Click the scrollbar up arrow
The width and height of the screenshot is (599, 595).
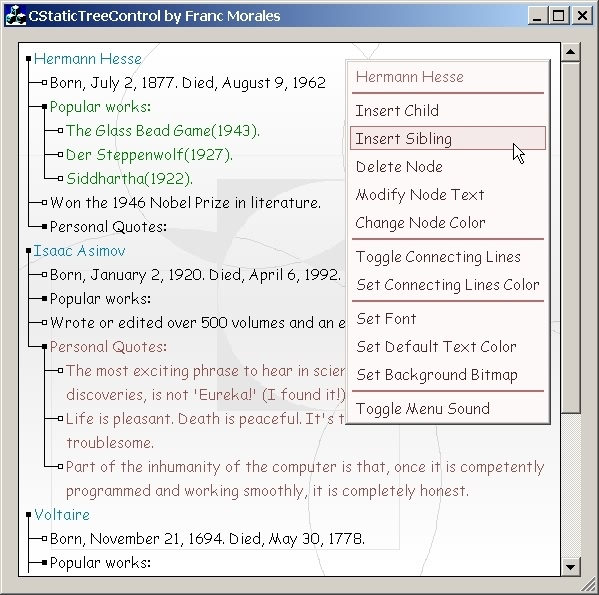point(570,52)
